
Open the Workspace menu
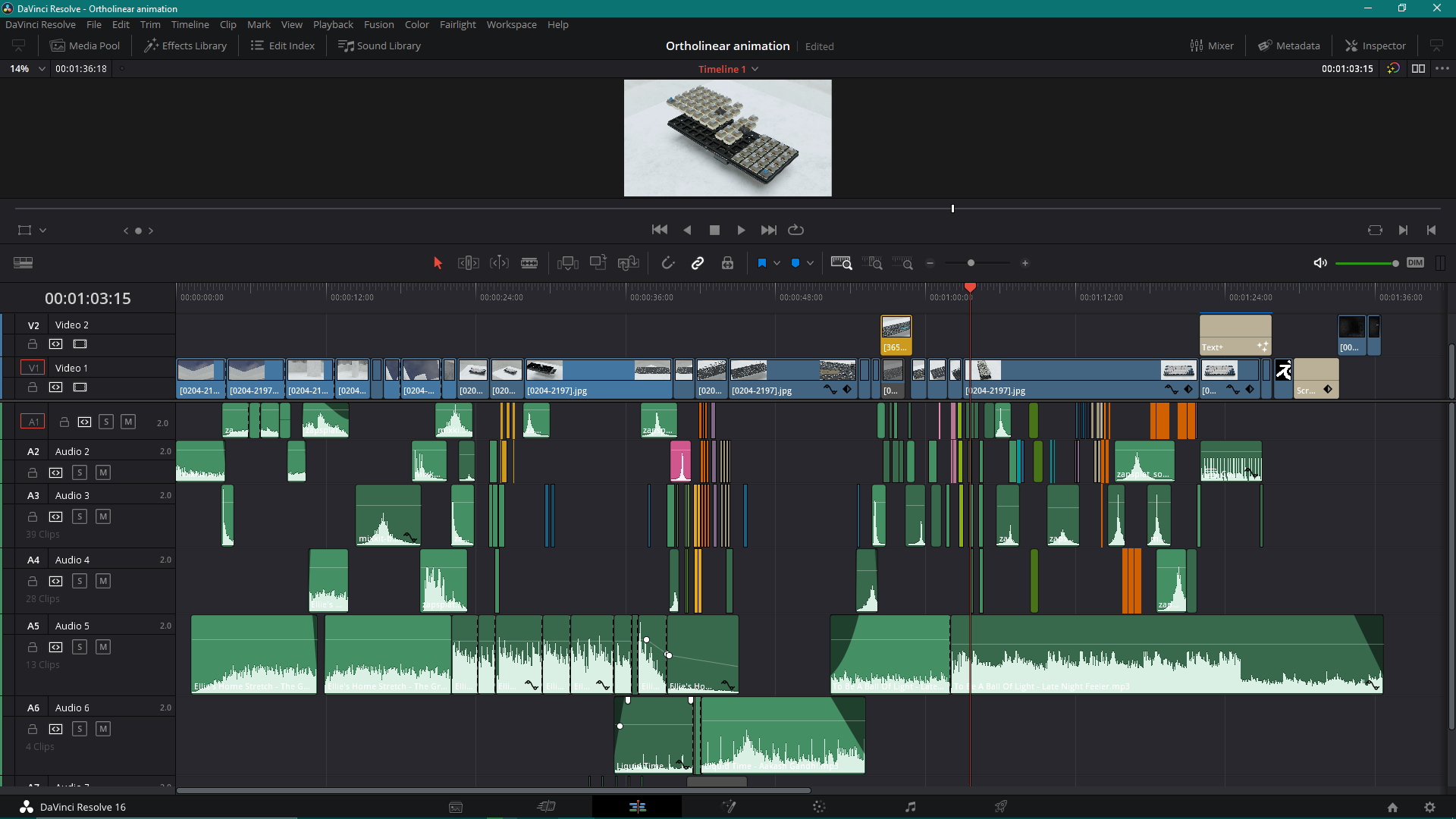[x=511, y=24]
